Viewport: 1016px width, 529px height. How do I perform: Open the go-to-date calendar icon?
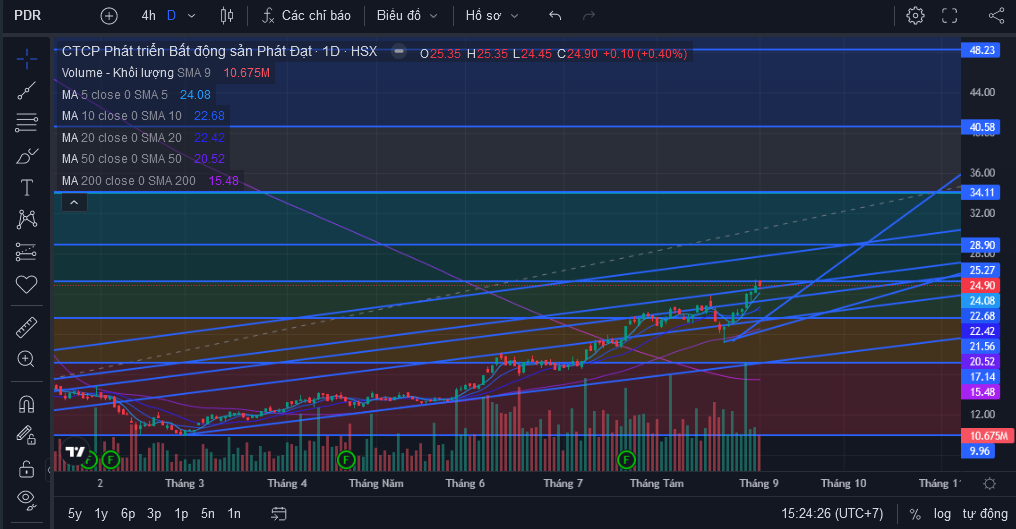pos(279,514)
